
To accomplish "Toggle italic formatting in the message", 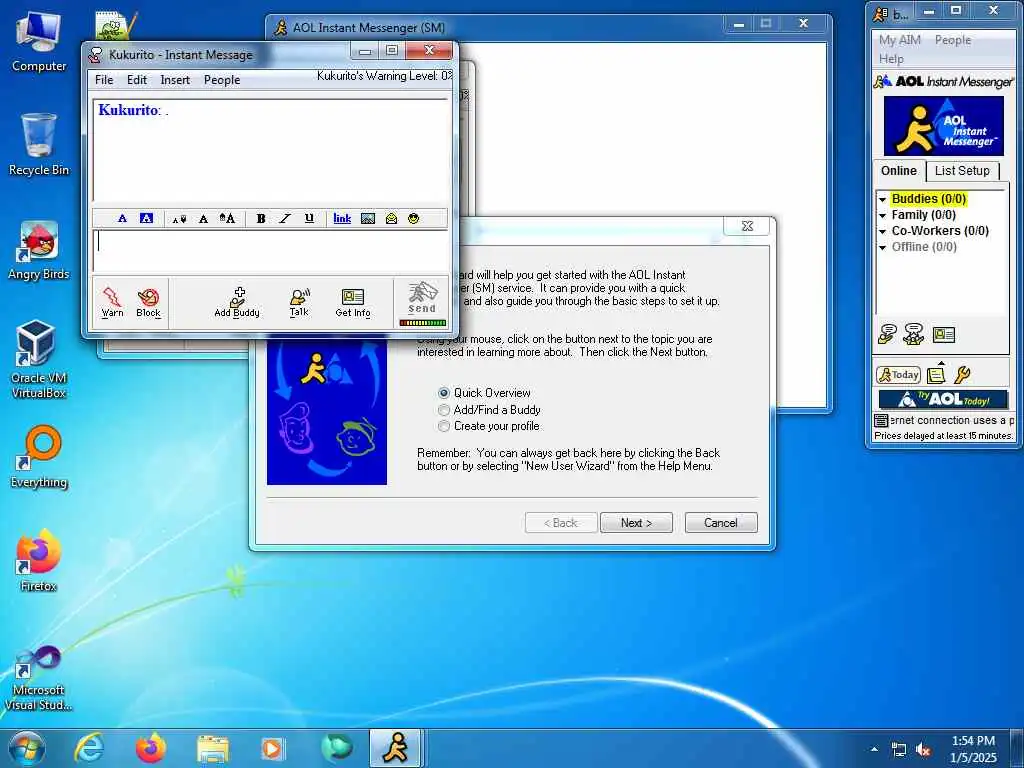I will [x=285, y=219].
